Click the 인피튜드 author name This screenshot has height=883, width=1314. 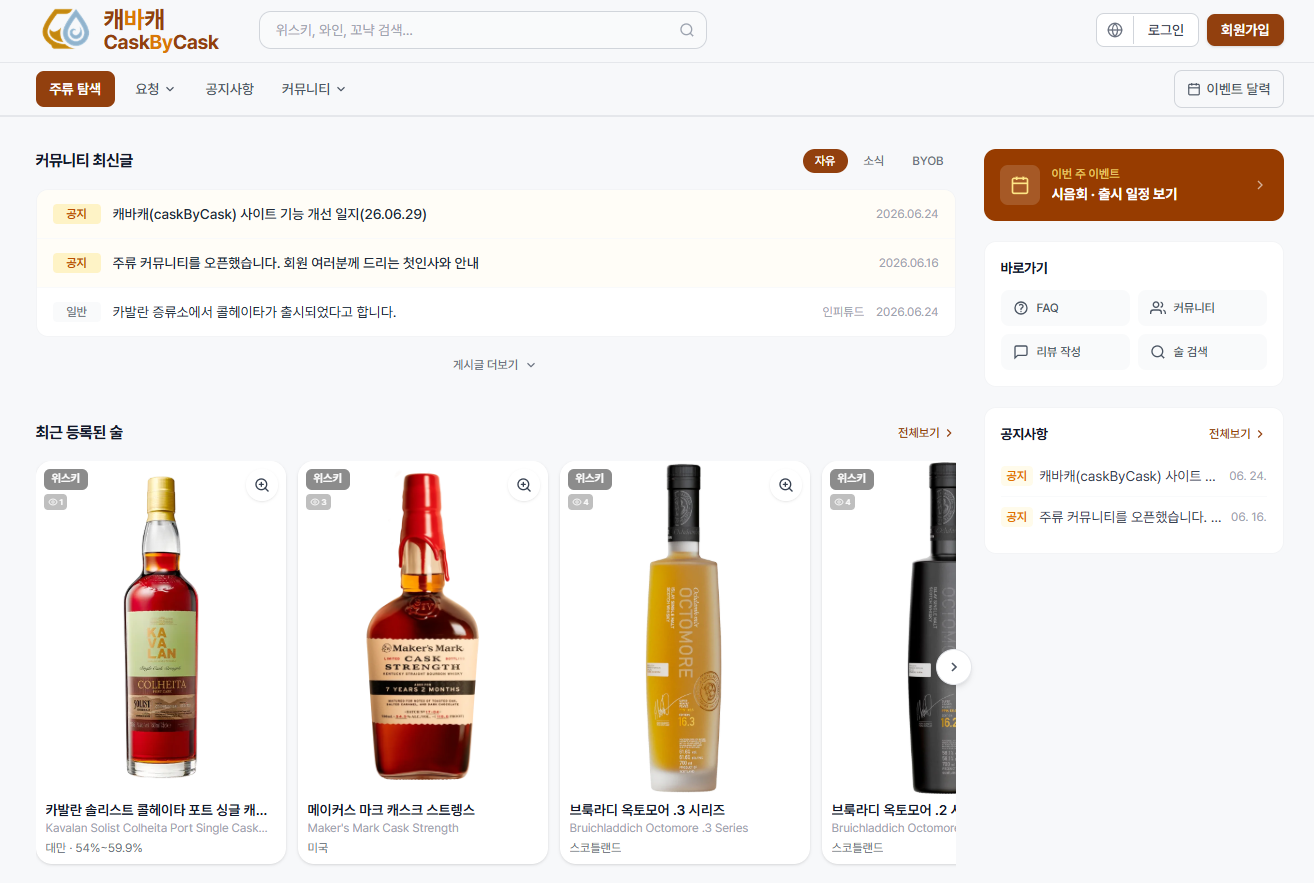pos(843,312)
